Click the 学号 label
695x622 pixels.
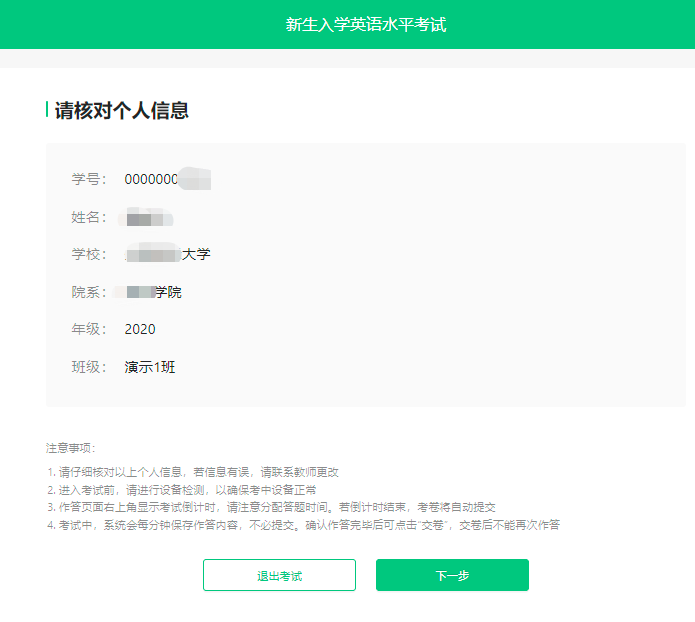88,179
